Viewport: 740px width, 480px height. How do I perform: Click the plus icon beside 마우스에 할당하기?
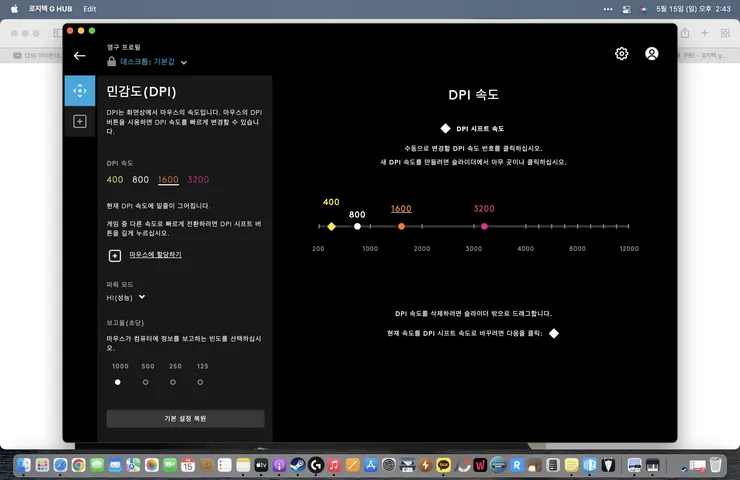[x=115, y=255]
